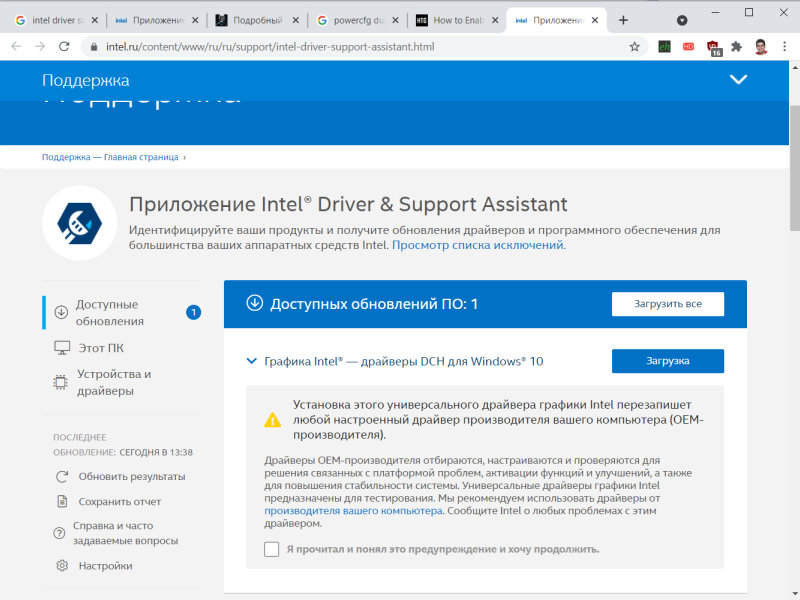Click the monitor icon beside Этот ПК
800x600 pixels.
click(x=62, y=348)
